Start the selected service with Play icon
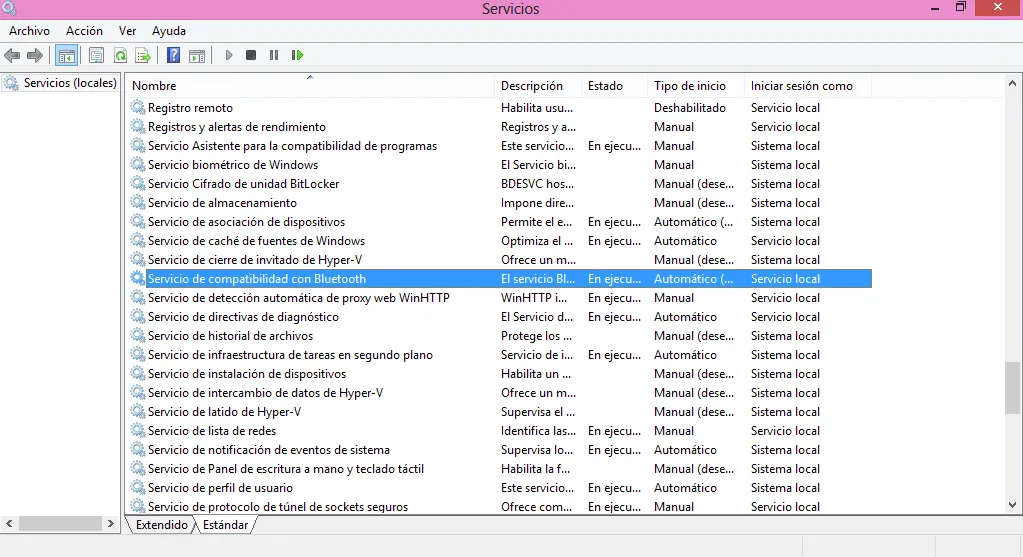Viewport: 1023px width, 557px height. (228, 55)
